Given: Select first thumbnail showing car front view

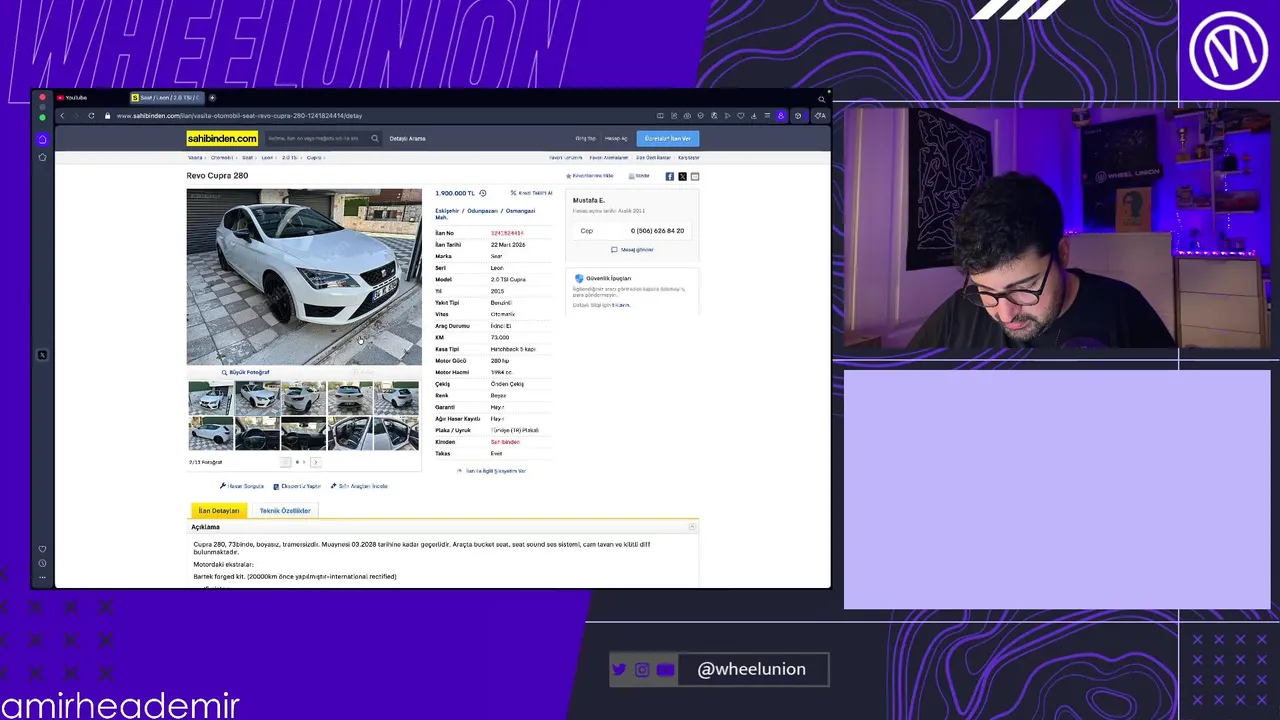Looking at the screenshot, I should (x=211, y=398).
